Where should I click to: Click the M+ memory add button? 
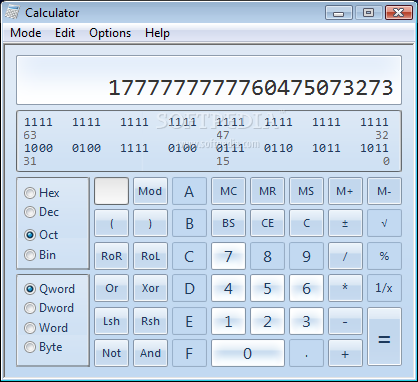click(345, 191)
